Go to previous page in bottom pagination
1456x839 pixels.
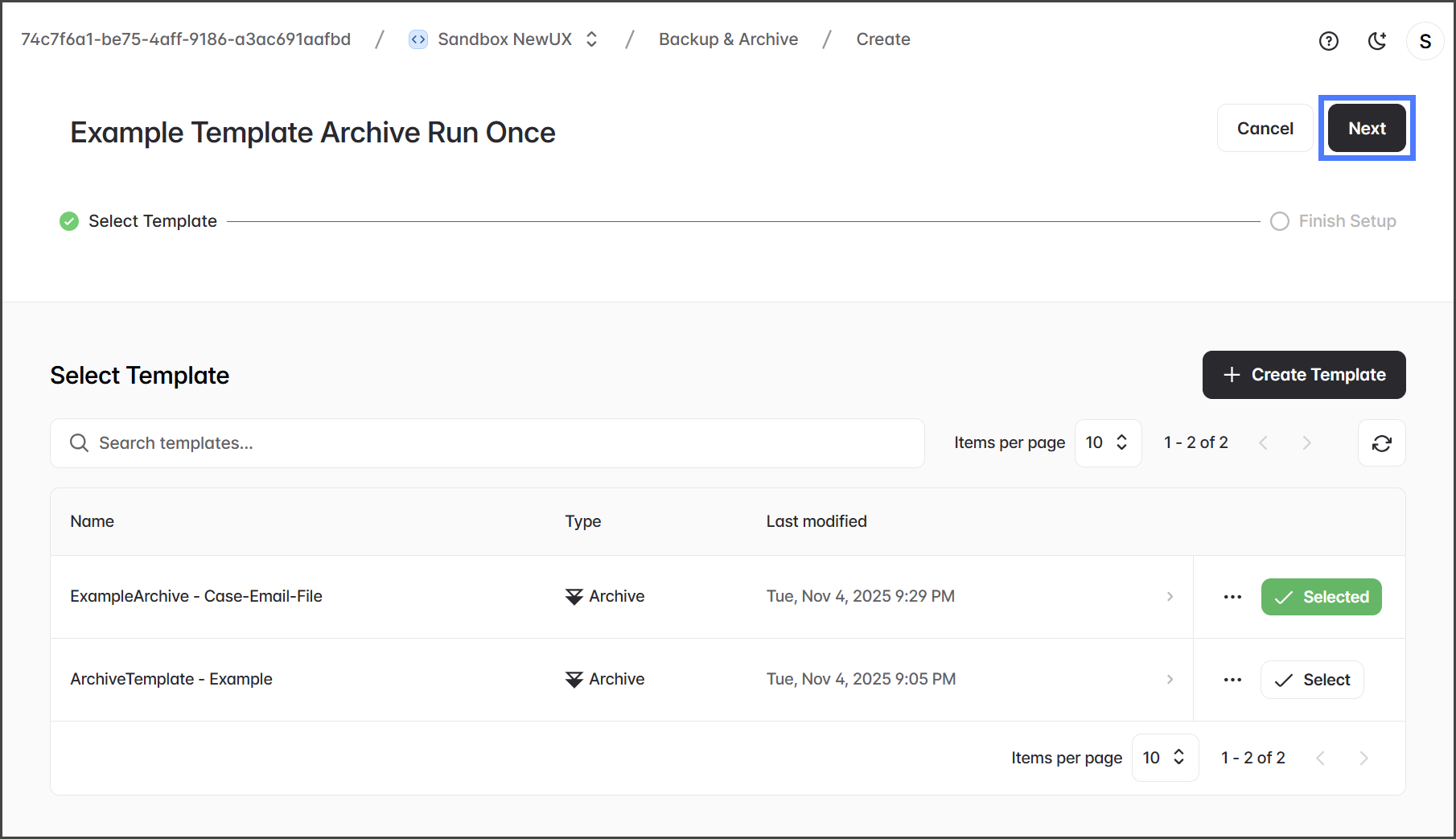1320,758
